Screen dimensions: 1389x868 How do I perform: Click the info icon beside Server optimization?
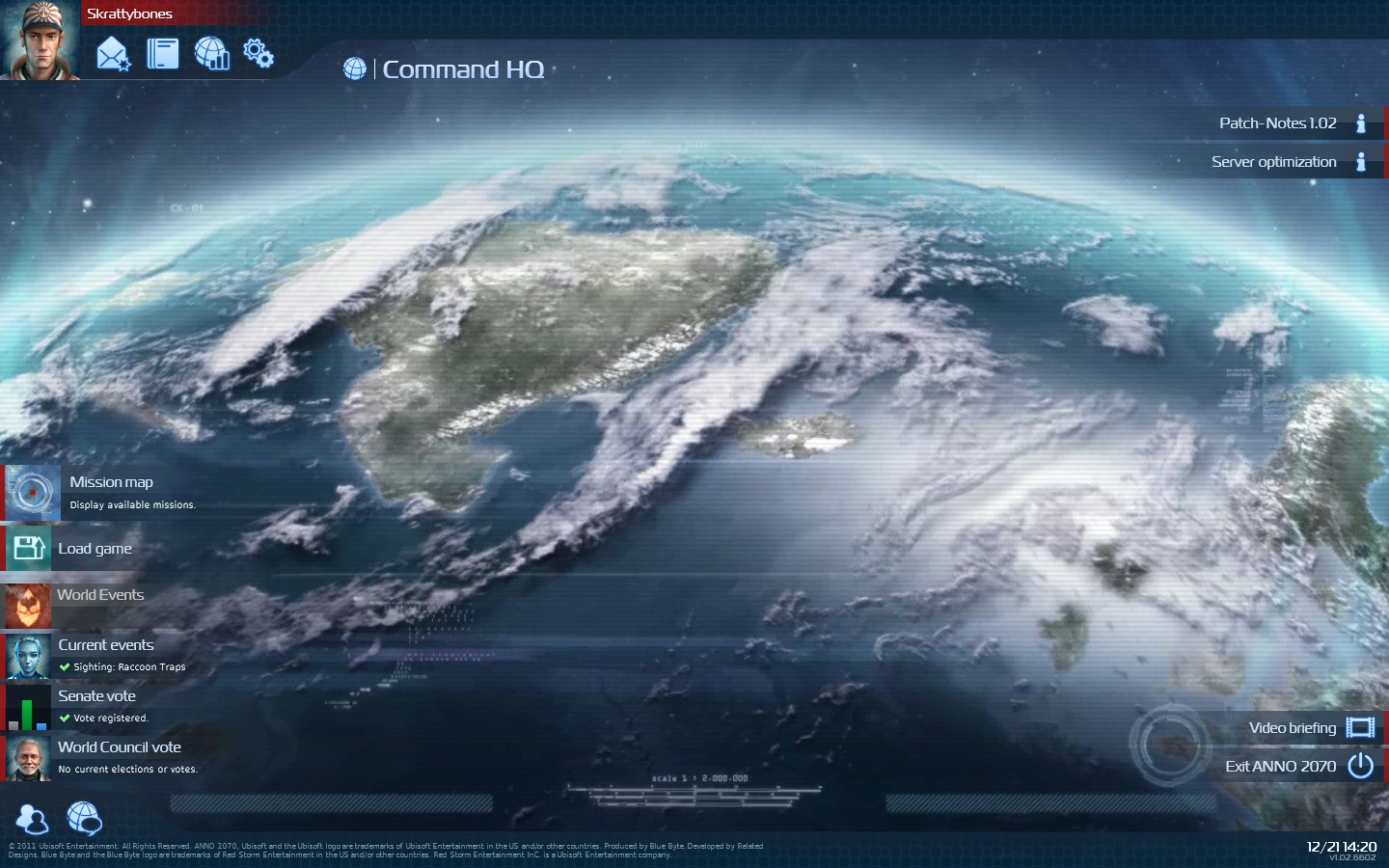tap(1361, 162)
